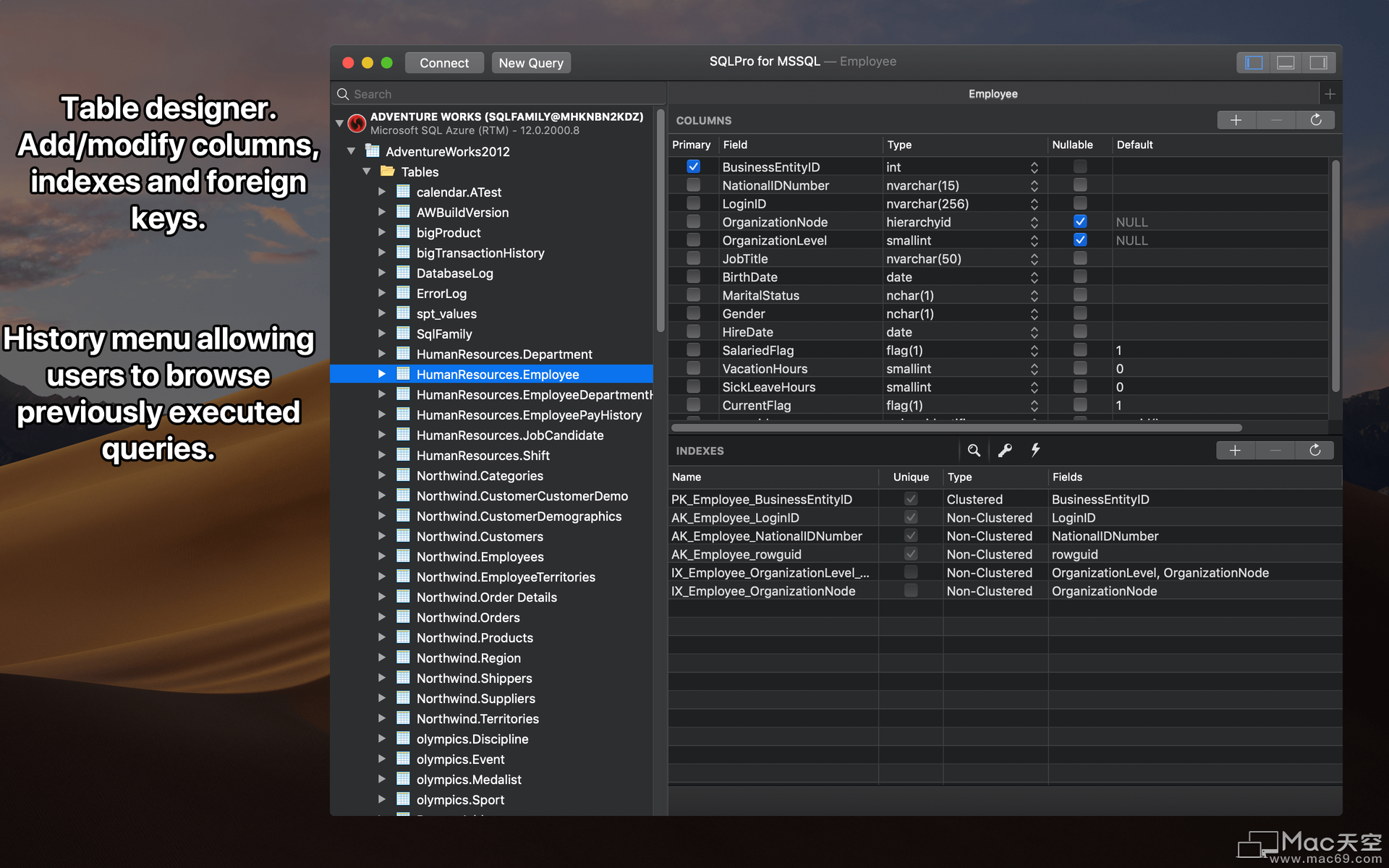Select AK_Employee_LoginID index row
The height and width of the screenshot is (868, 1389).
pos(1005,517)
